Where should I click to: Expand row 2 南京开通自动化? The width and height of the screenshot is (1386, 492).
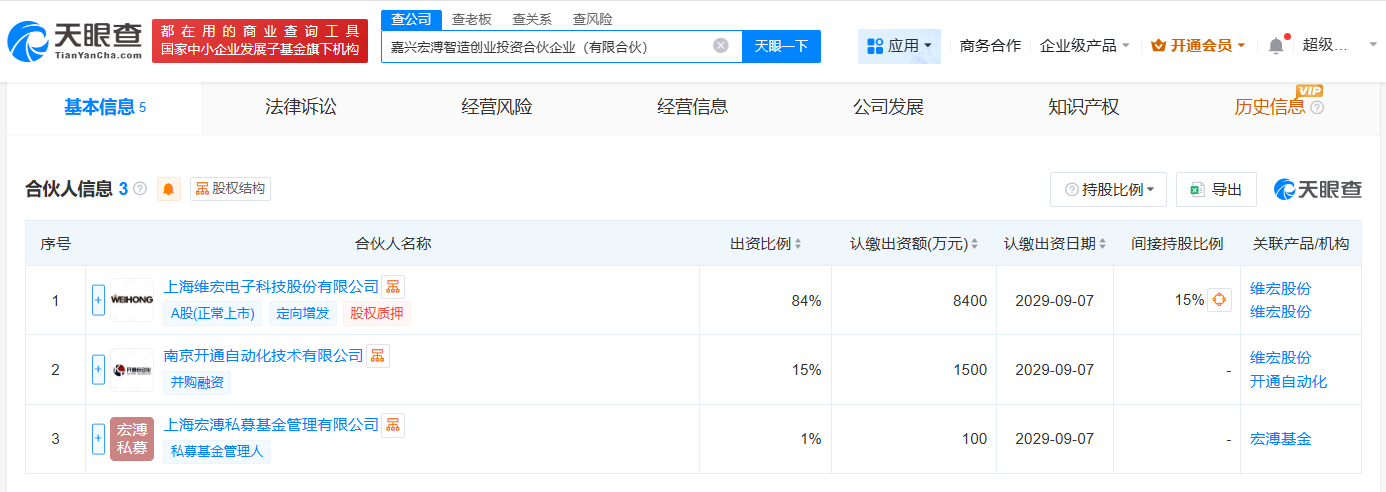tap(98, 370)
